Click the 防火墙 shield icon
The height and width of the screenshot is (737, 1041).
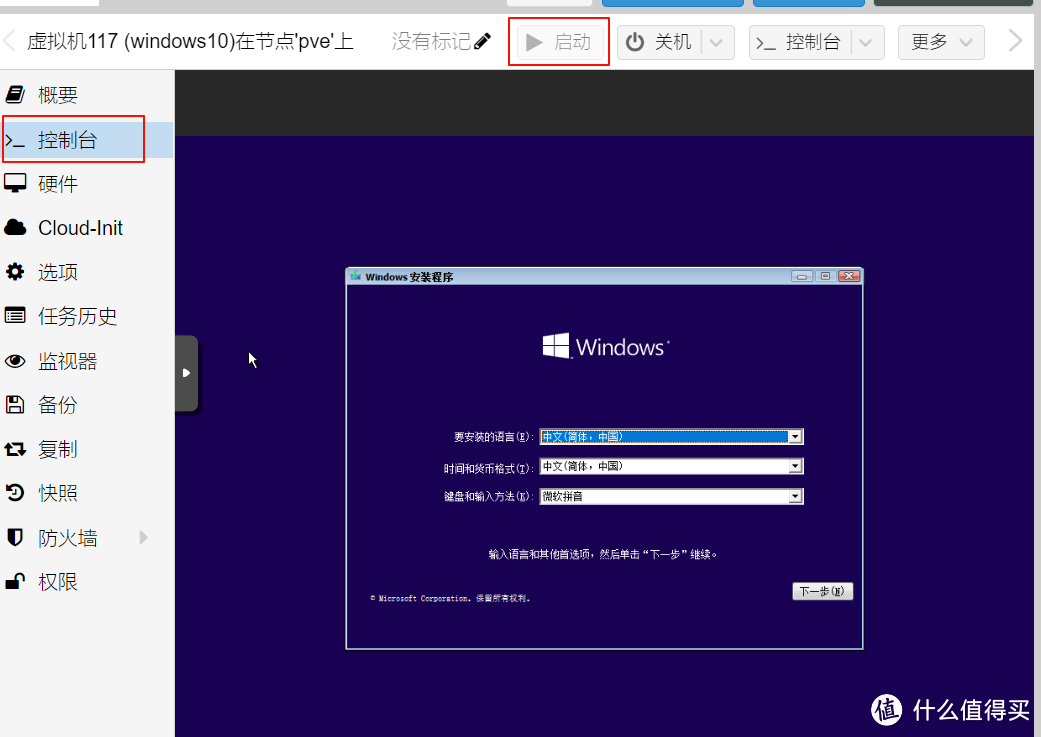[x=14, y=537]
